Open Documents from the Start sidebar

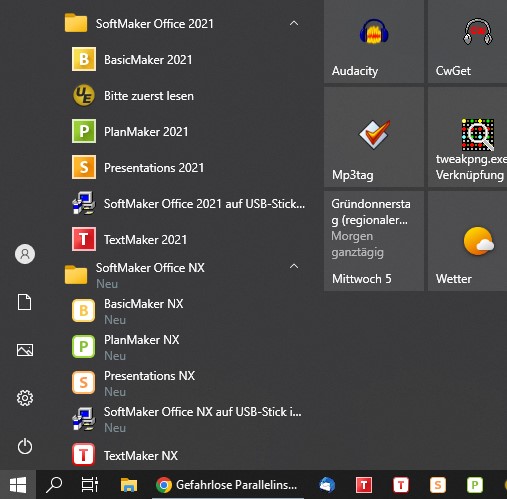25,302
